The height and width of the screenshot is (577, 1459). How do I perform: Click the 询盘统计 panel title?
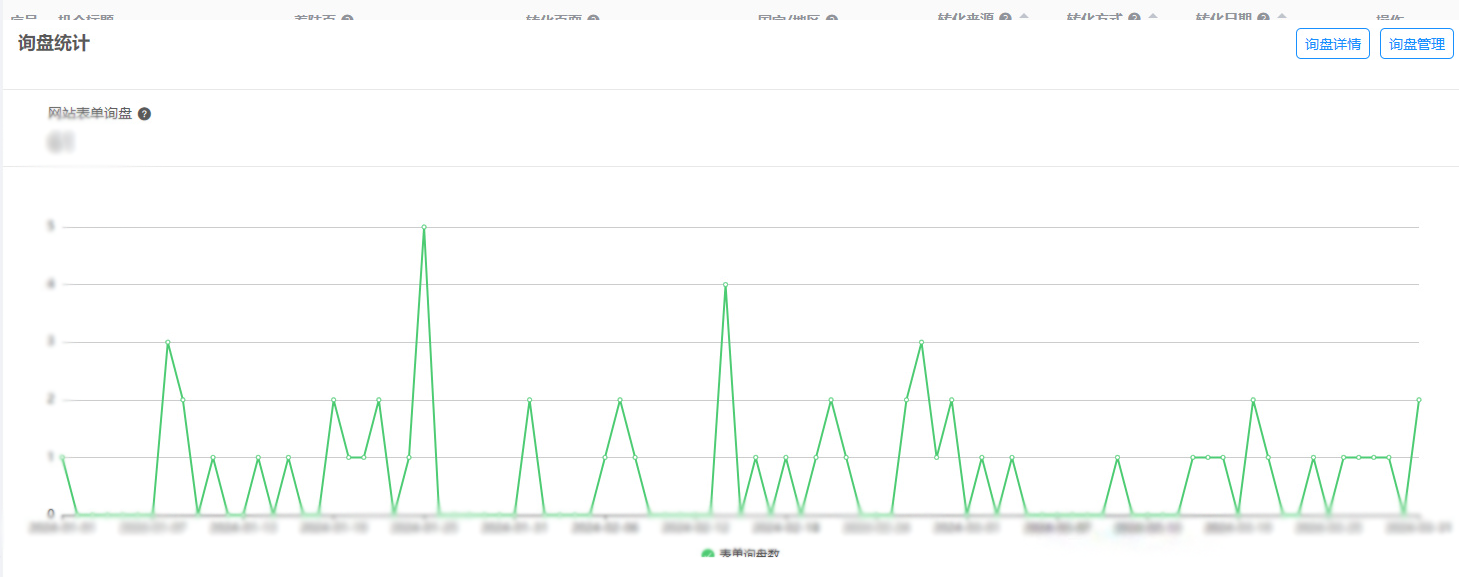tap(54, 44)
